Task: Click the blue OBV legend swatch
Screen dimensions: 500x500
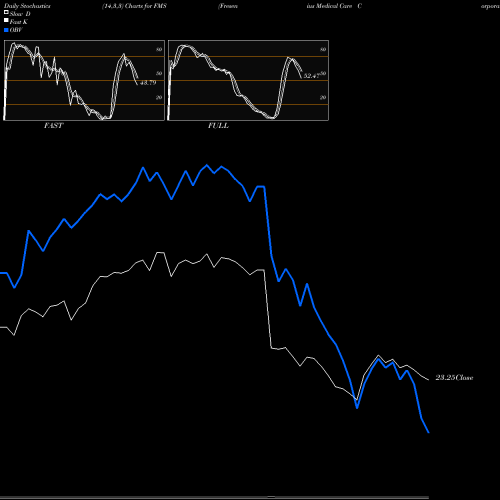Action: click(6, 30)
